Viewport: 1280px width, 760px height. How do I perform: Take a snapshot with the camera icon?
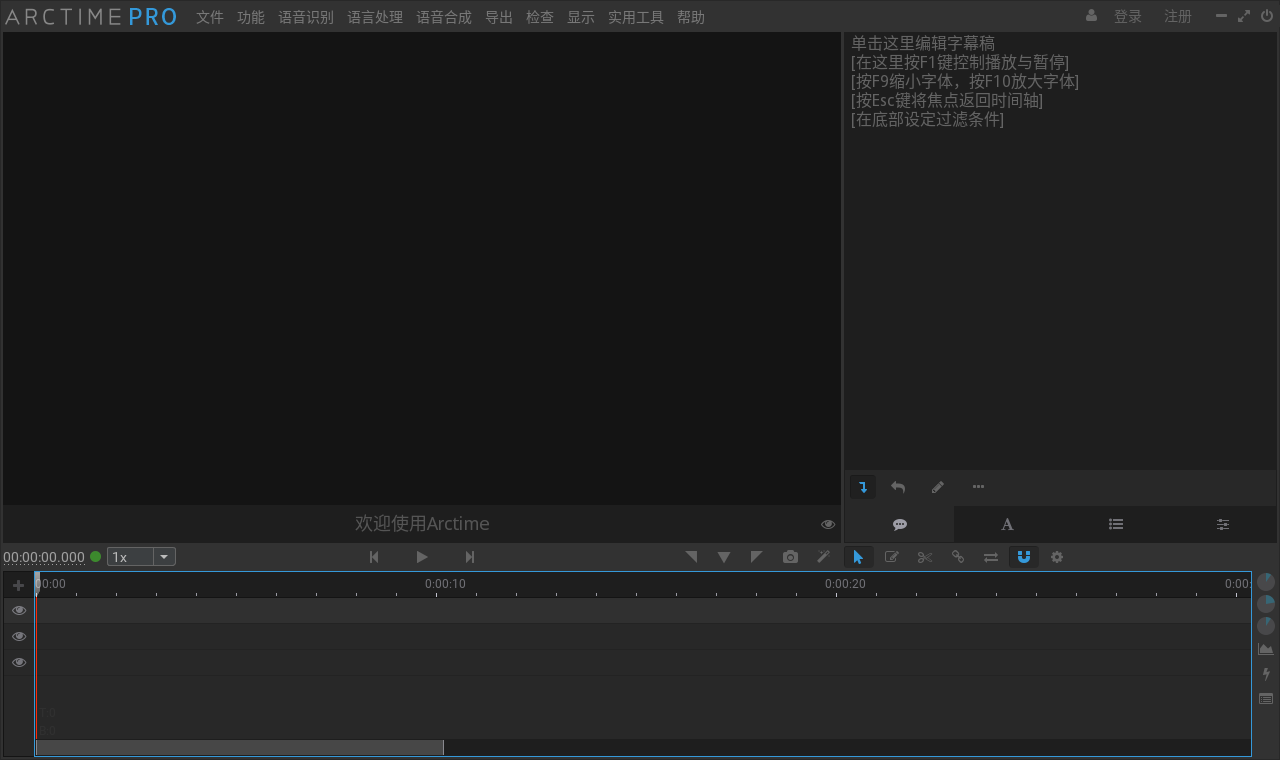click(791, 557)
